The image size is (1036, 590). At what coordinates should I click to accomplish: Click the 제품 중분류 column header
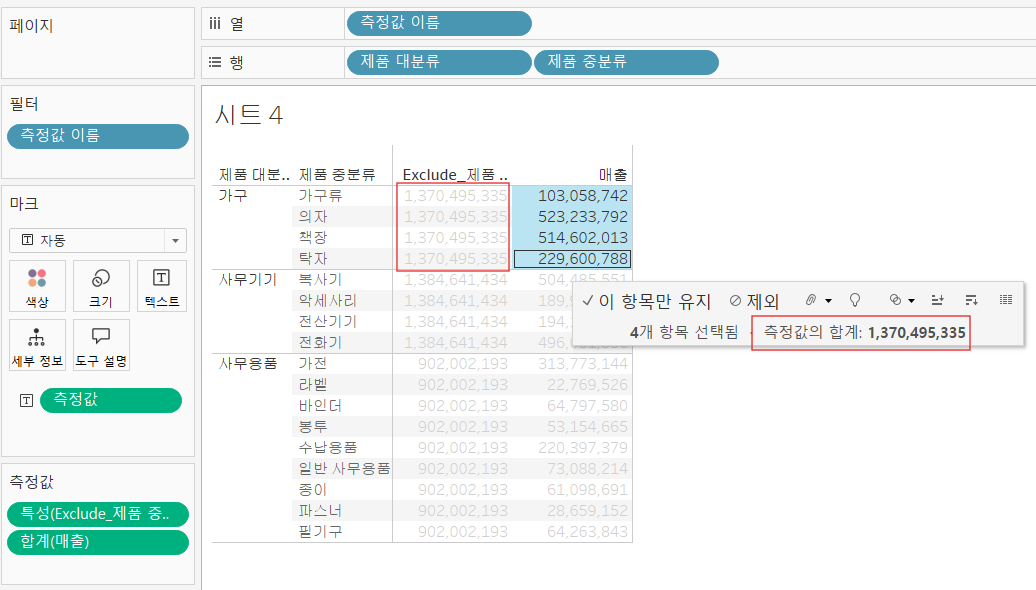pyautogui.click(x=337, y=174)
